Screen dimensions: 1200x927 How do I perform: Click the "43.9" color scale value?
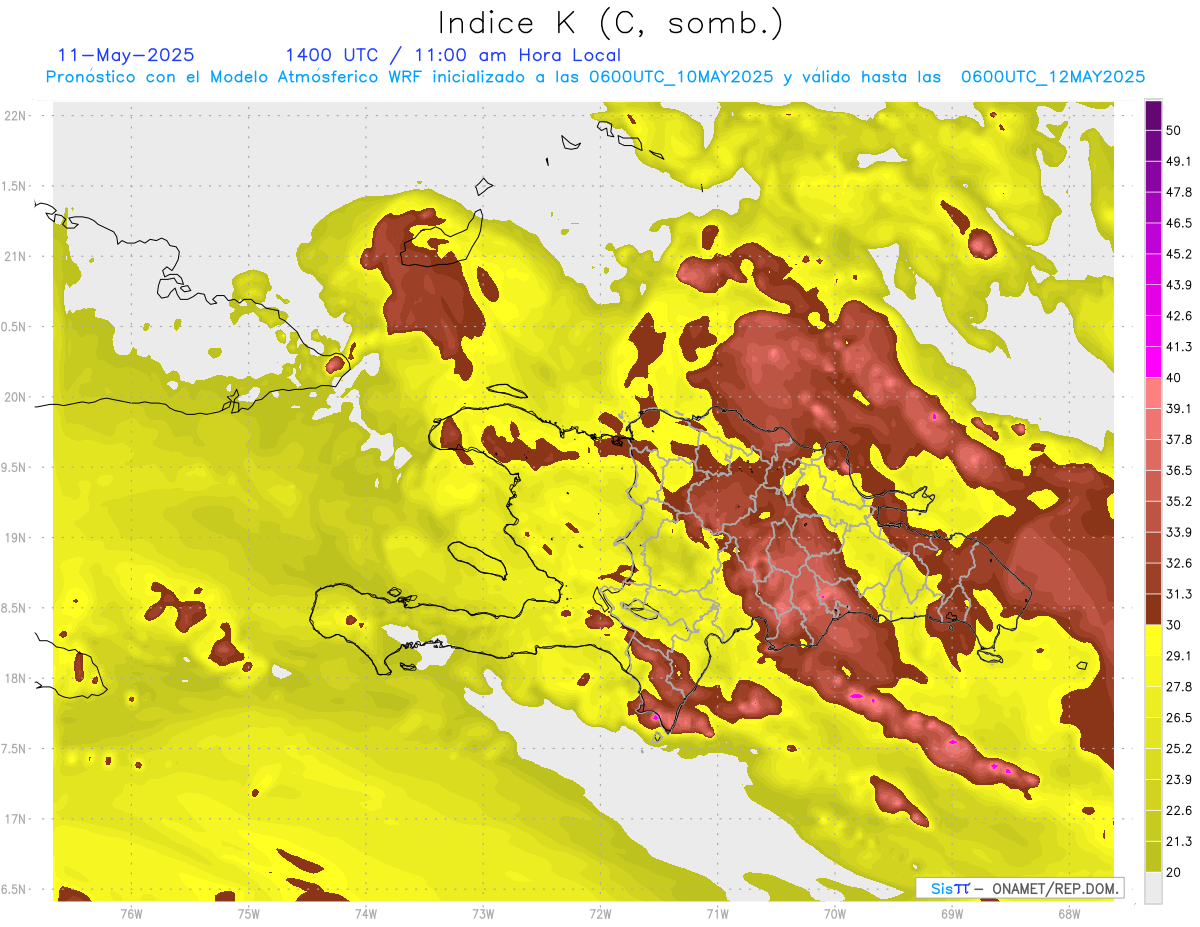pos(1178,285)
